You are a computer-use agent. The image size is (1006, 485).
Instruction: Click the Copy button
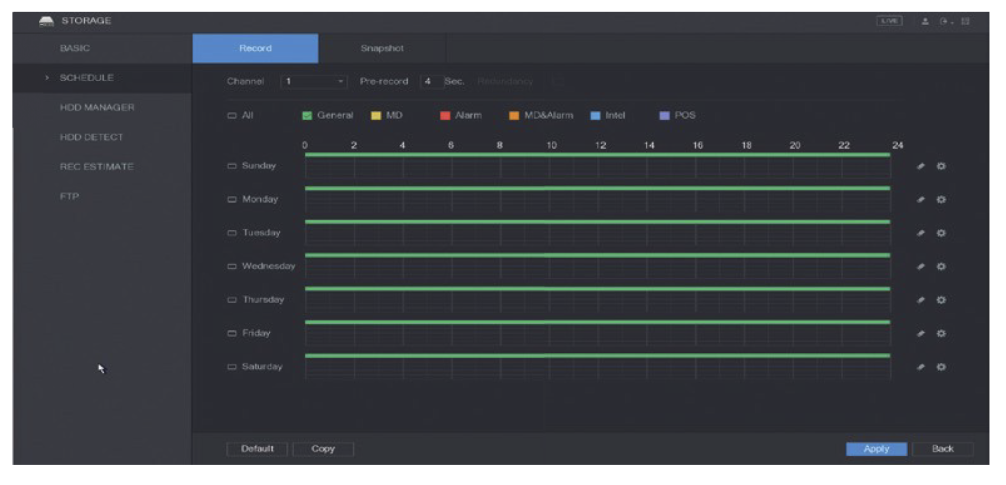tap(323, 450)
